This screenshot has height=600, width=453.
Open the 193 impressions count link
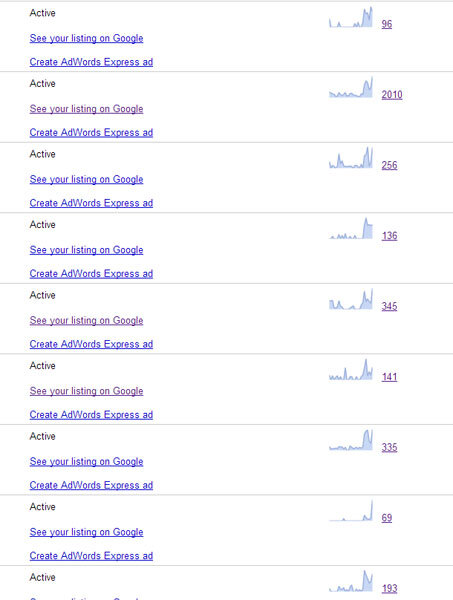[x=389, y=588]
